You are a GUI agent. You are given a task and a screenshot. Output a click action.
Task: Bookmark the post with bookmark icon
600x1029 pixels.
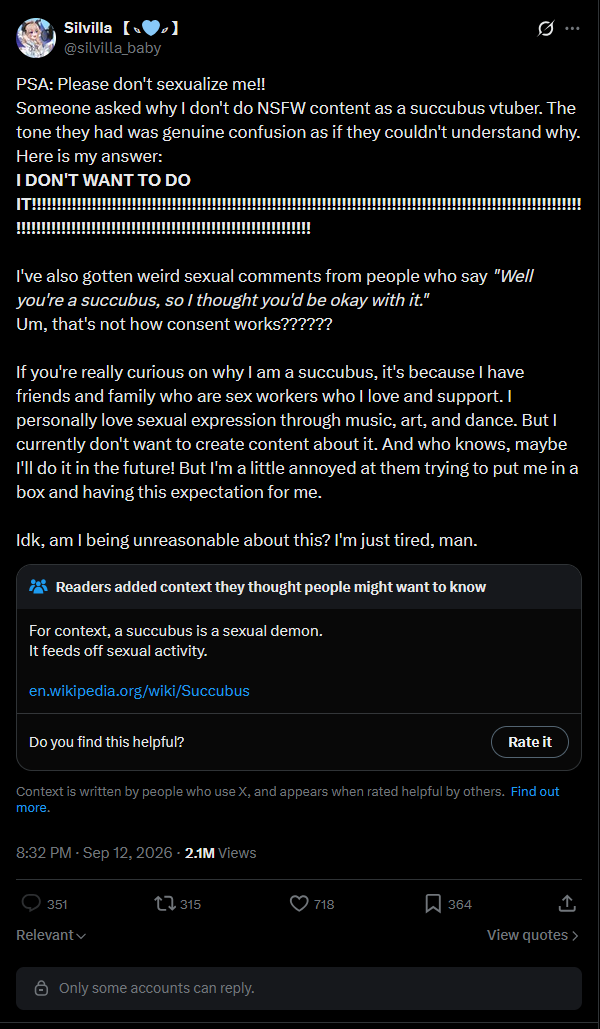433,904
